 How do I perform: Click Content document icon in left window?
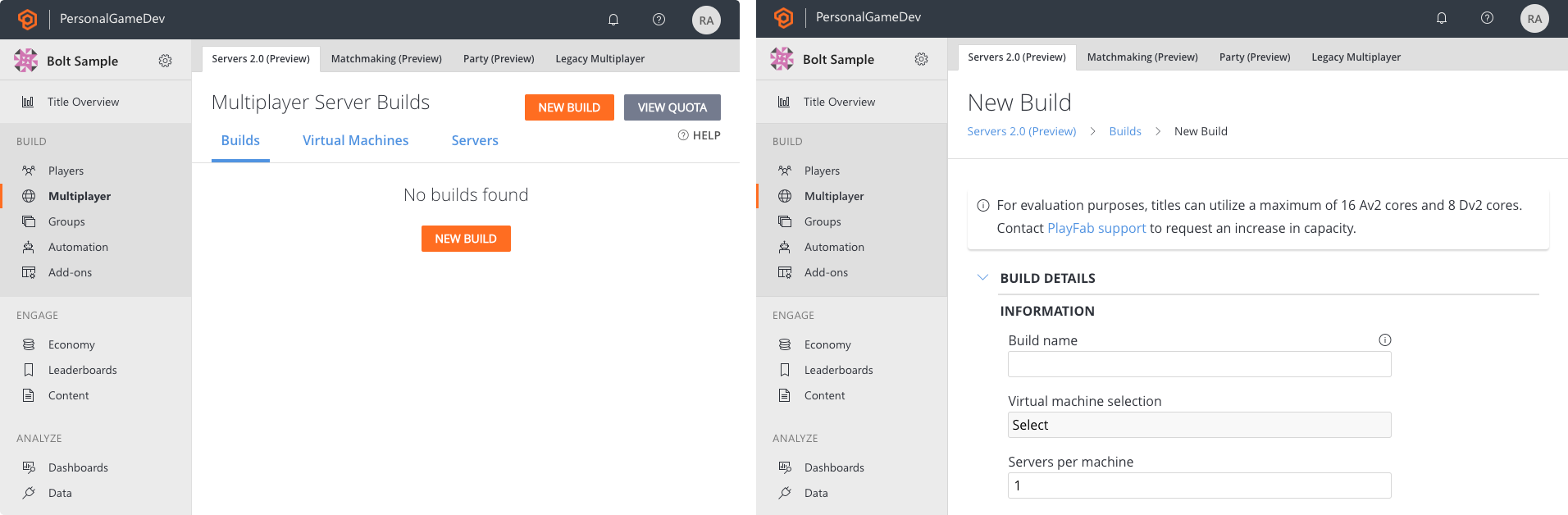[x=29, y=395]
